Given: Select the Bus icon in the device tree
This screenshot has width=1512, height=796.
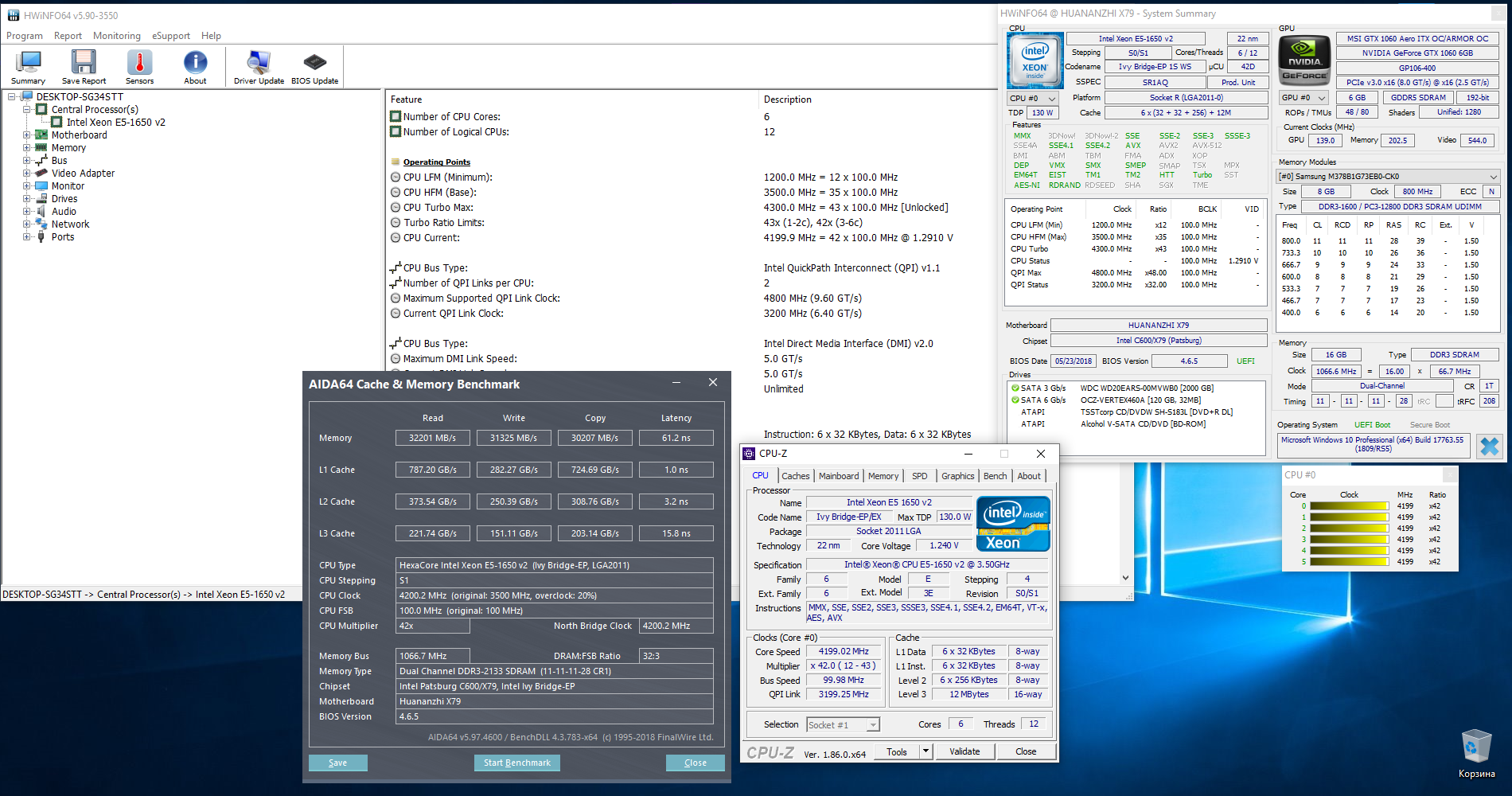Looking at the screenshot, I should click(41, 161).
